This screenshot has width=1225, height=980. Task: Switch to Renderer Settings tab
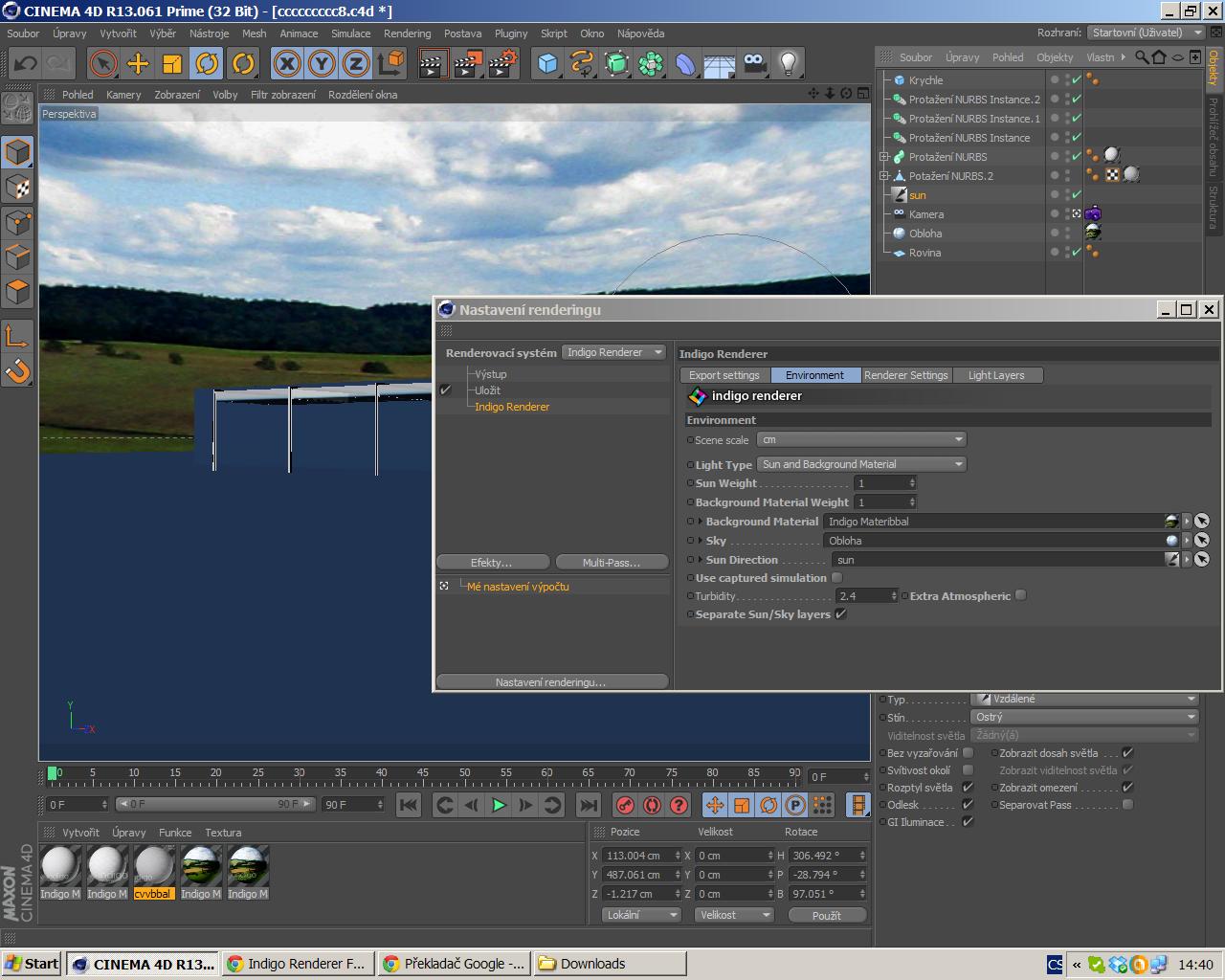tap(905, 375)
